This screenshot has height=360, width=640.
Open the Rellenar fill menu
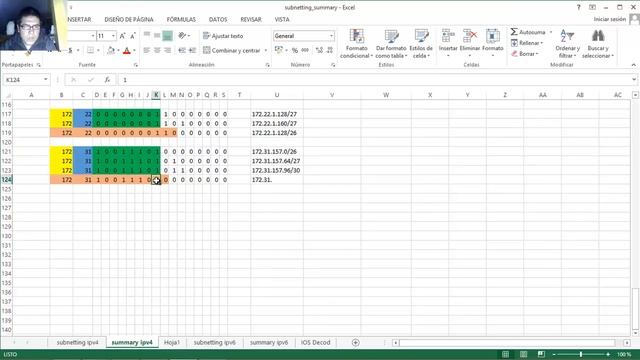(527, 43)
